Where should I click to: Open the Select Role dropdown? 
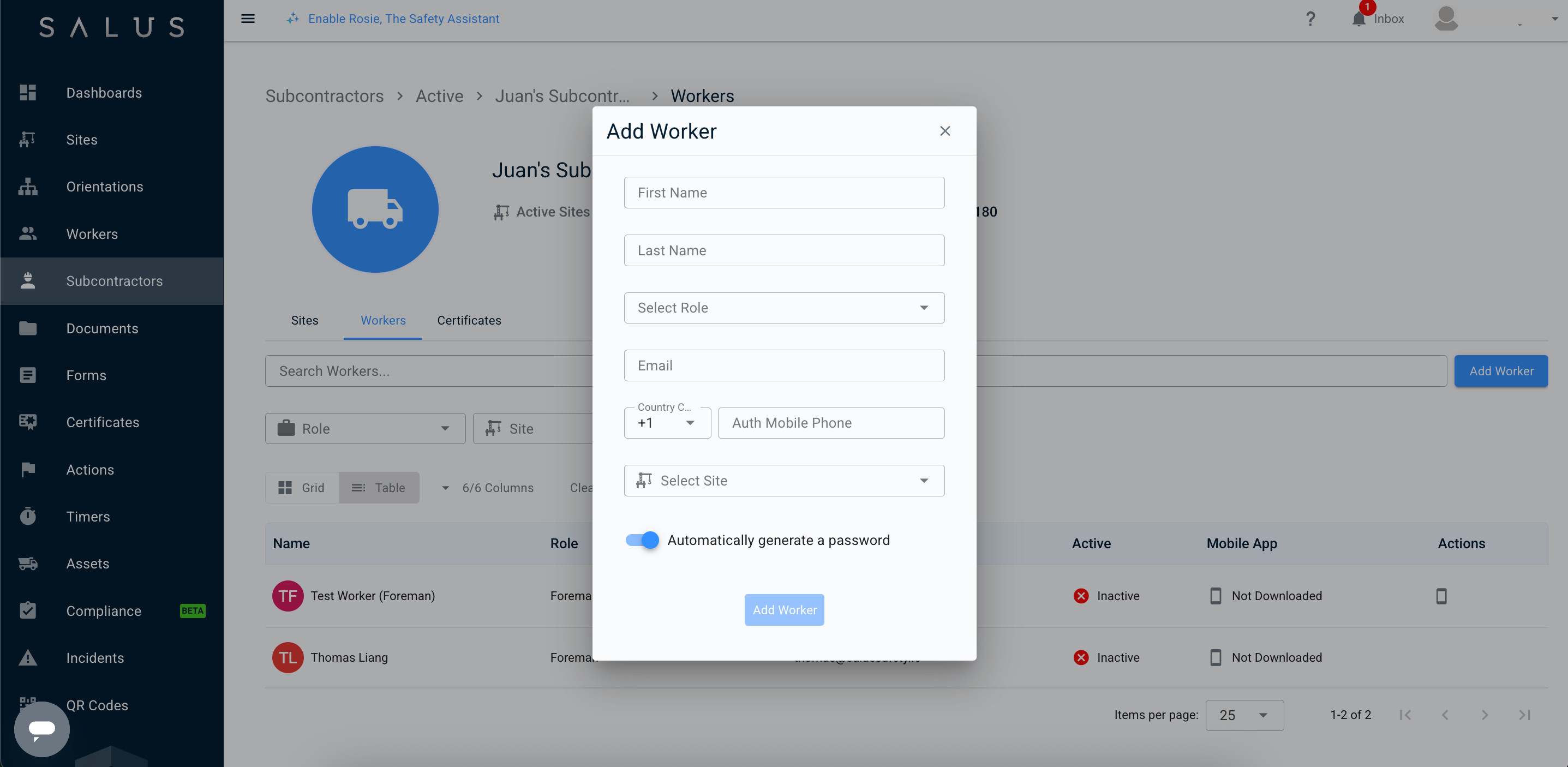[x=784, y=308]
